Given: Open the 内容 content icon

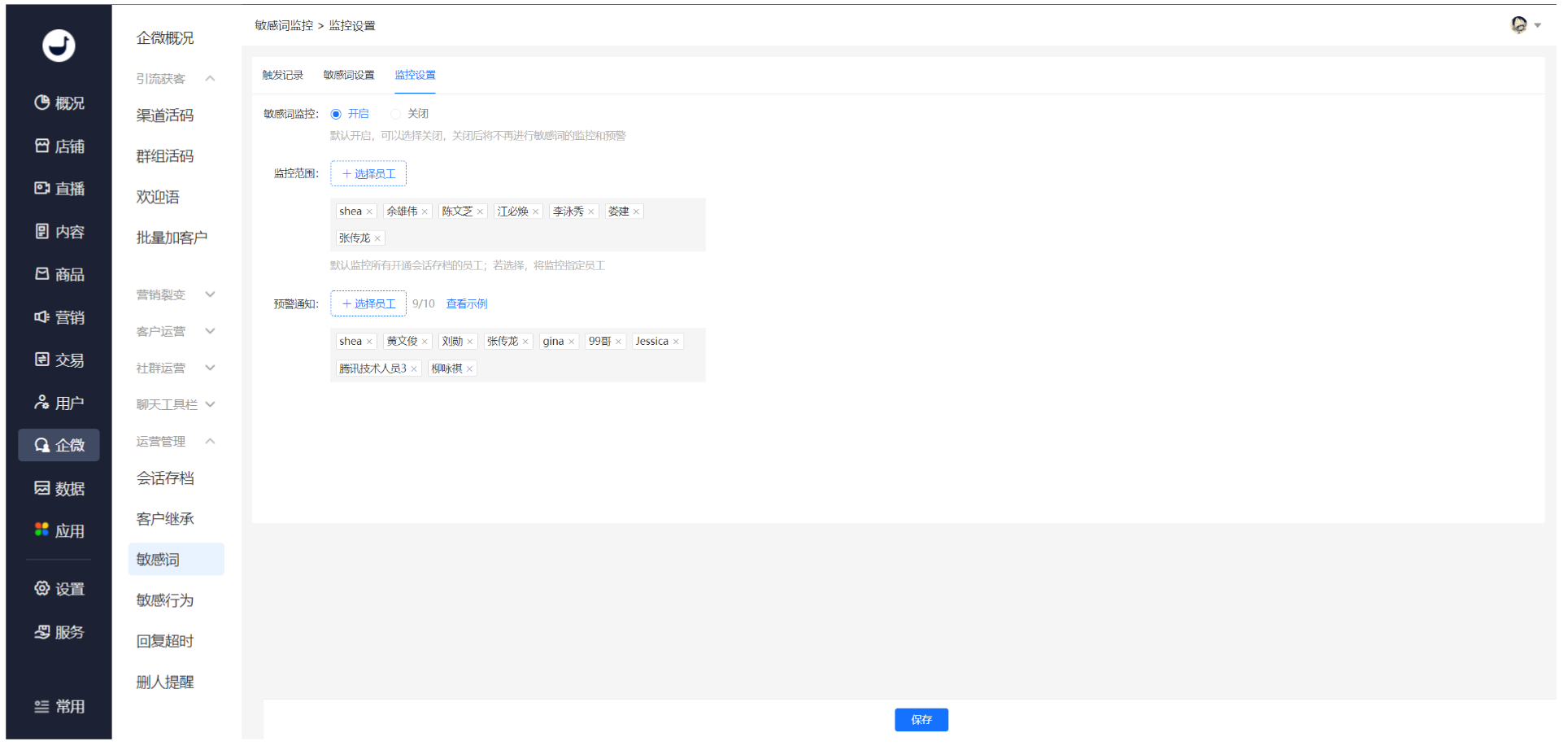Looking at the screenshot, I should point(41,231).
